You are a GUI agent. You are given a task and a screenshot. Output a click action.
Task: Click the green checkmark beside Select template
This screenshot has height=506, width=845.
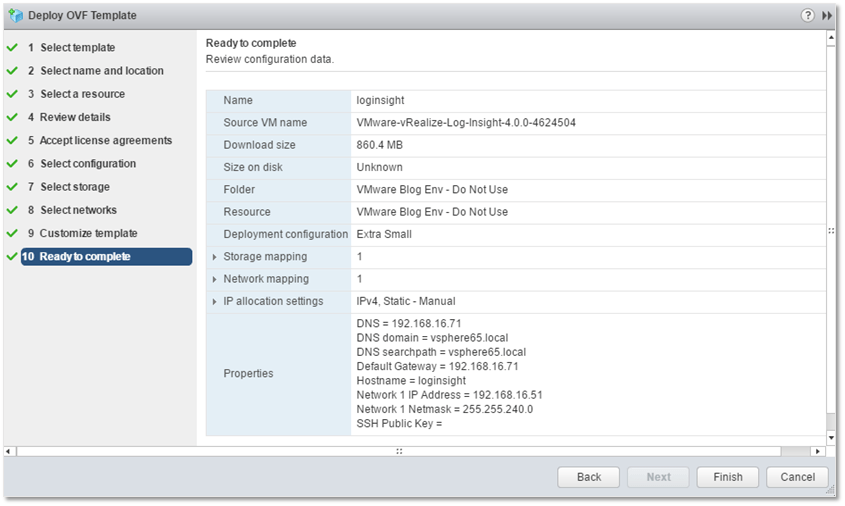tap(12, 47)
